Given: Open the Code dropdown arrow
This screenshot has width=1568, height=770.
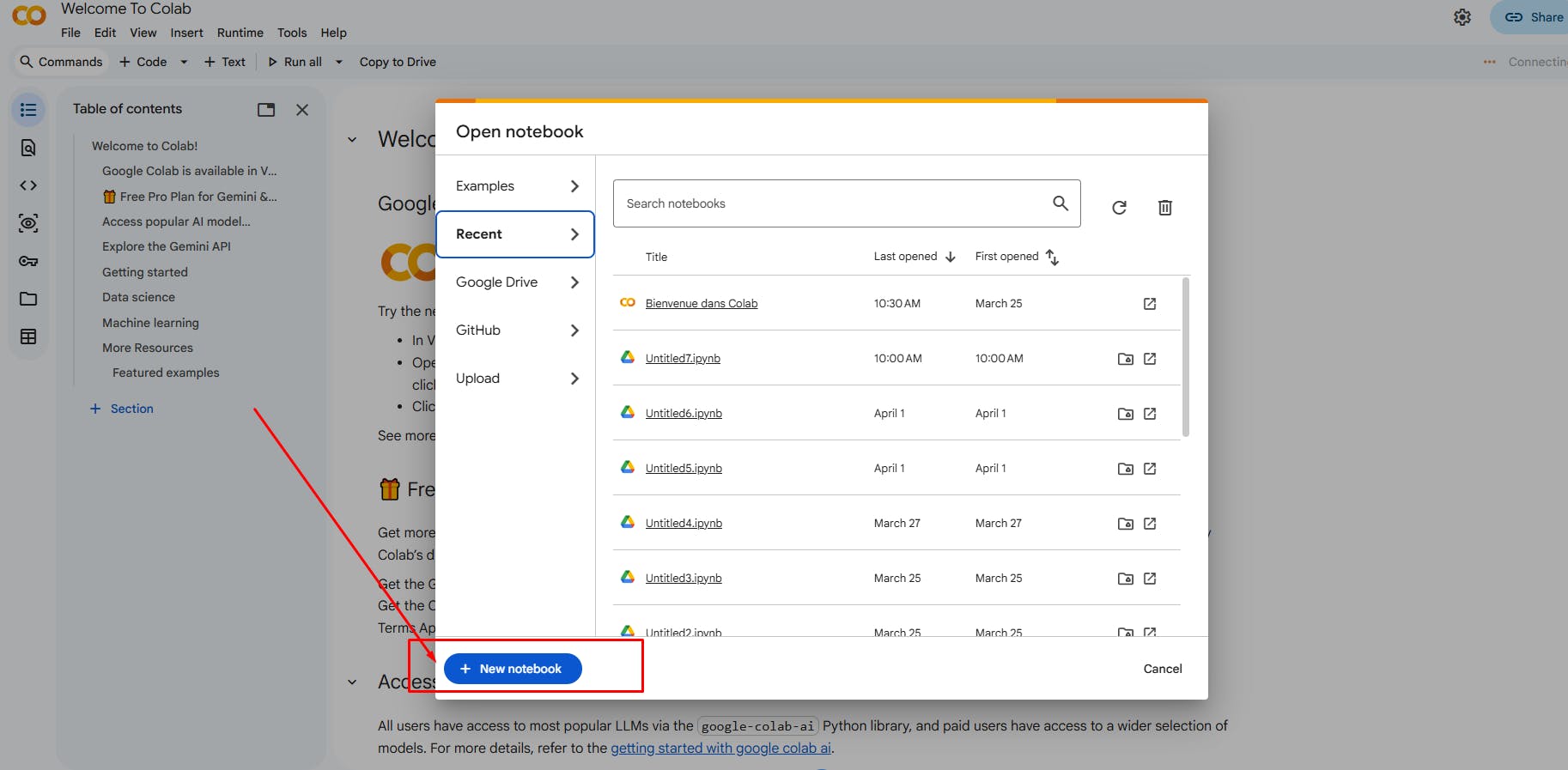Looking at the screenshot, I should point(184,62).
